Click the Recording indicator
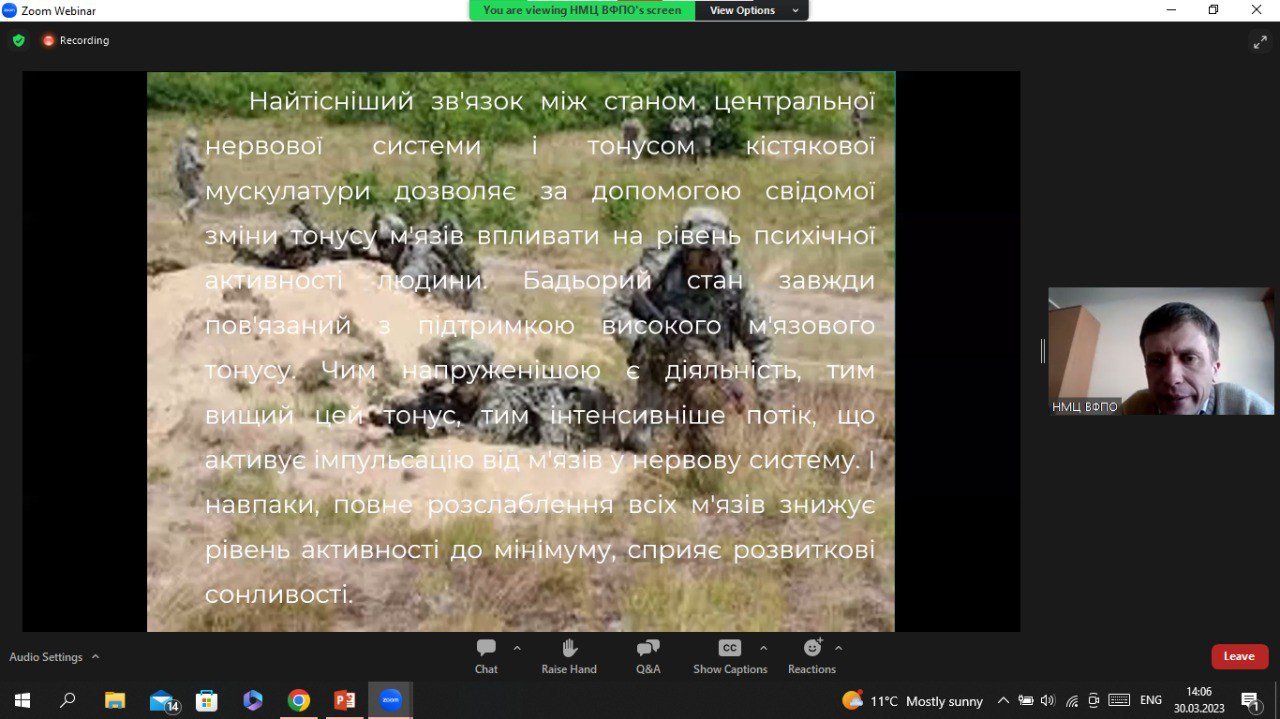 (75, 41)
